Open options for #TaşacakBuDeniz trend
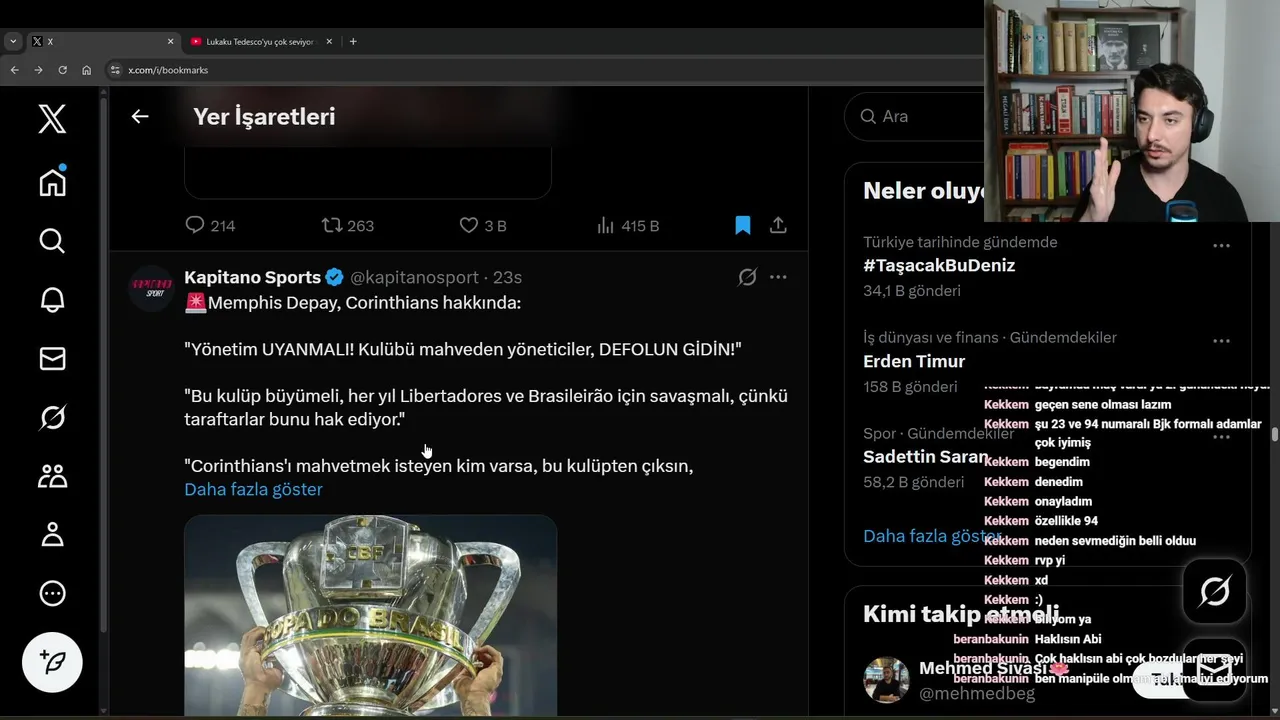 click(x=1221, y=245)
